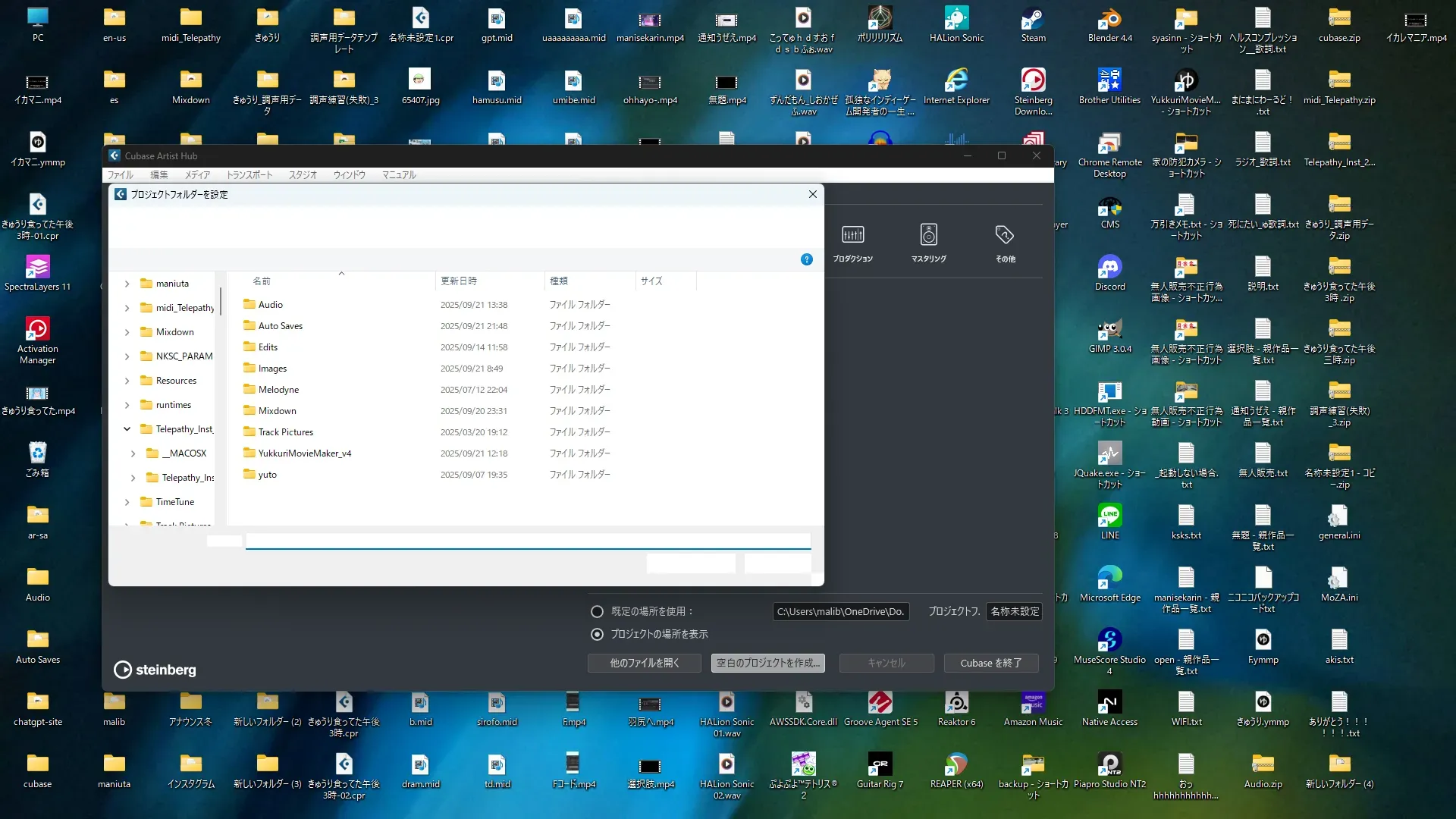Open the Other (その他) category icon
The width and height of the screenshot is (1456, 819).
point(1005,235)
